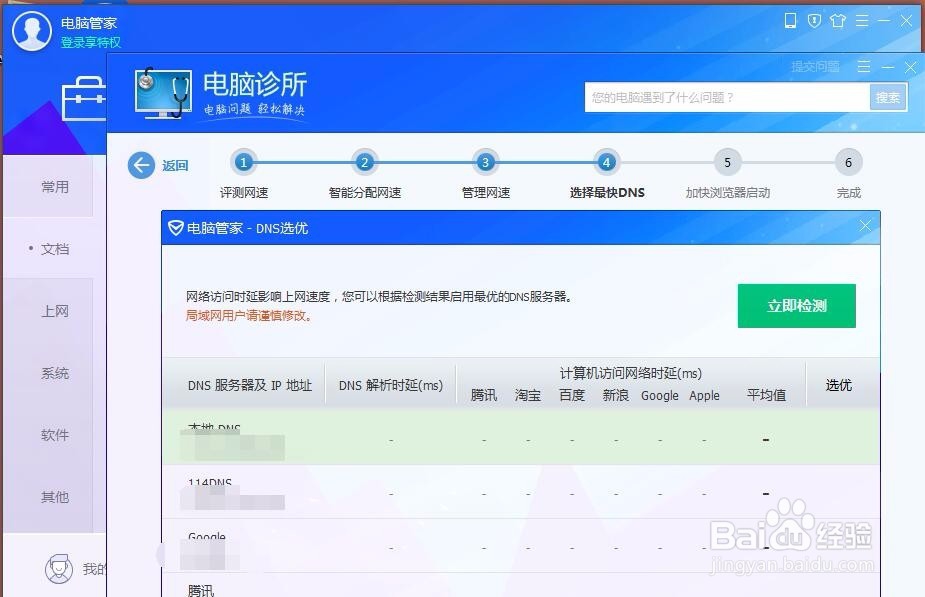Select the 软件 category
Image resolution: width=925 pixels, height=597 pixels.
(54, 435)
